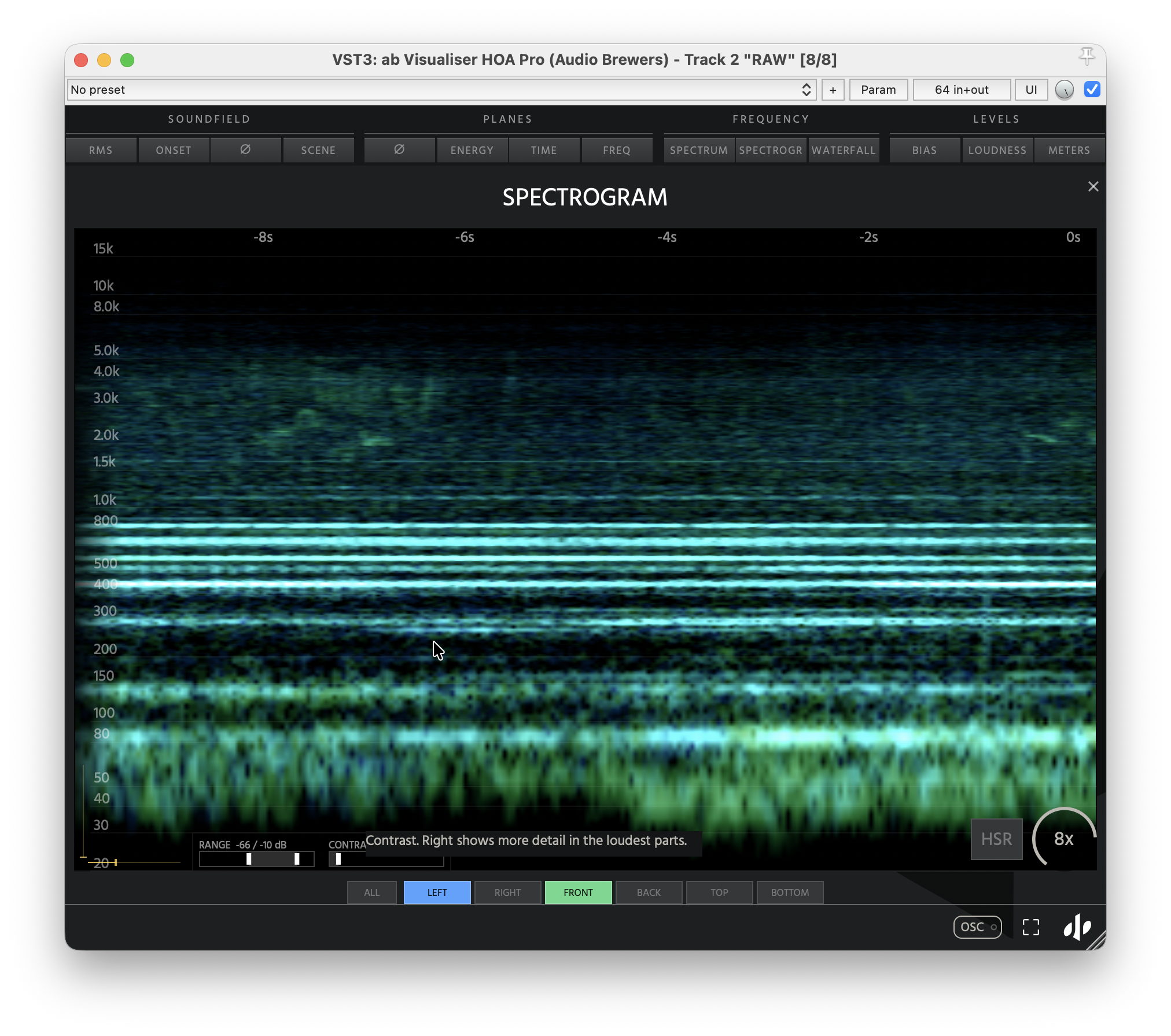Viewport: 1171px width, 1036px height.
Task: Toggle the HSR button
Action: 996,839
